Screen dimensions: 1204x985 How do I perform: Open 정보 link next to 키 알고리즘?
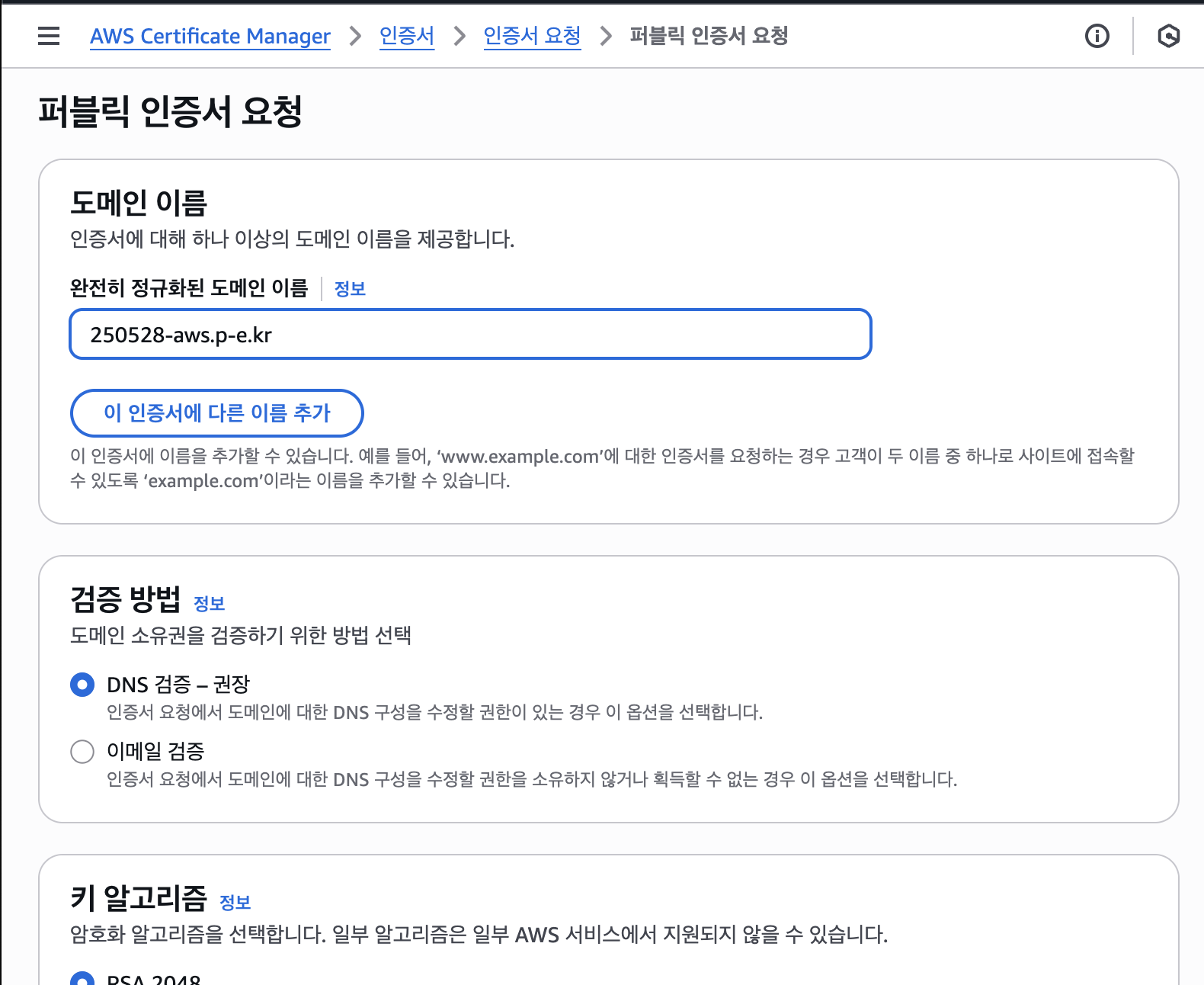[x=235, y=903]
